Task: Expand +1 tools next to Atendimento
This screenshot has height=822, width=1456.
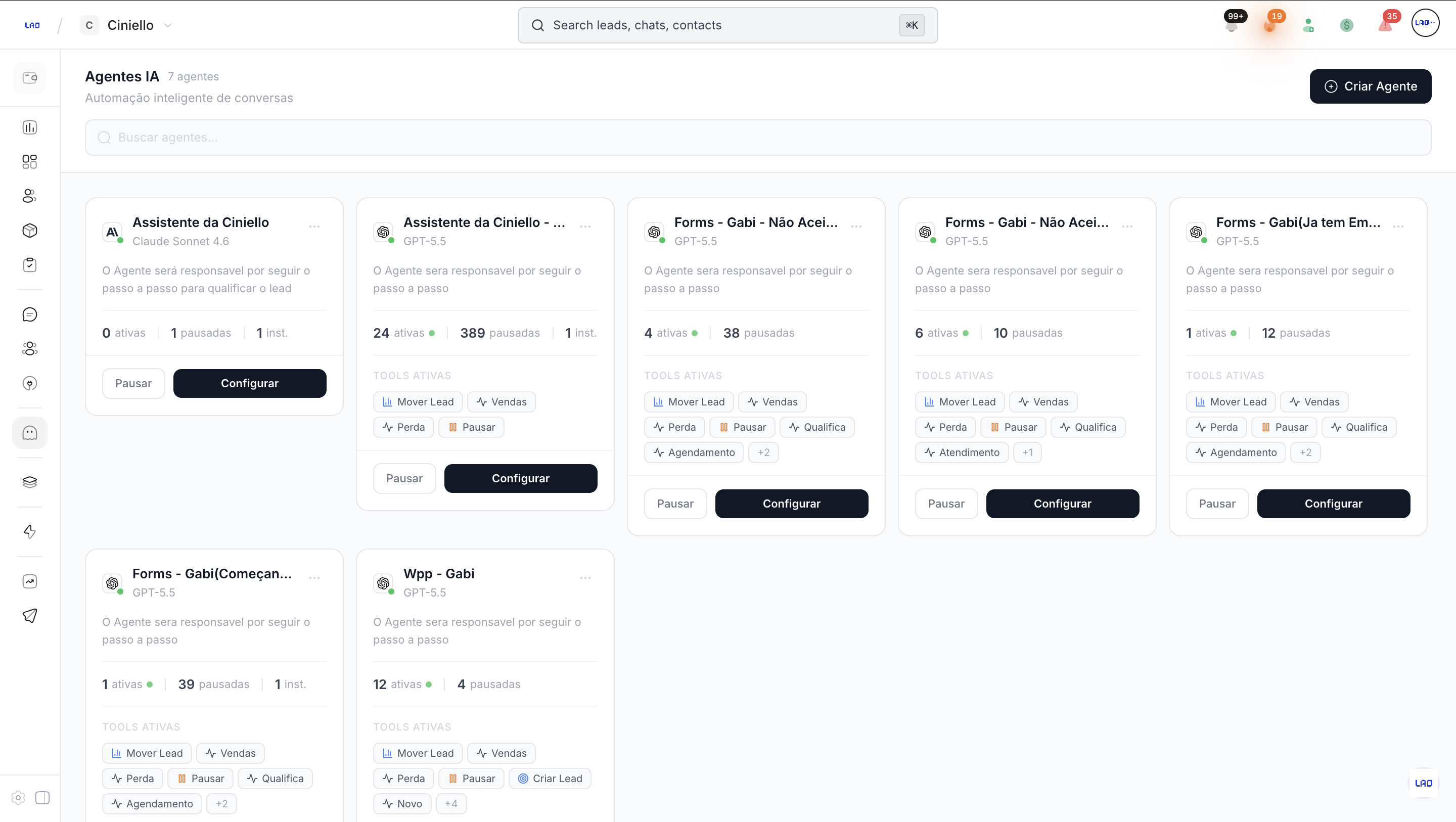Action: [1028, 452]
